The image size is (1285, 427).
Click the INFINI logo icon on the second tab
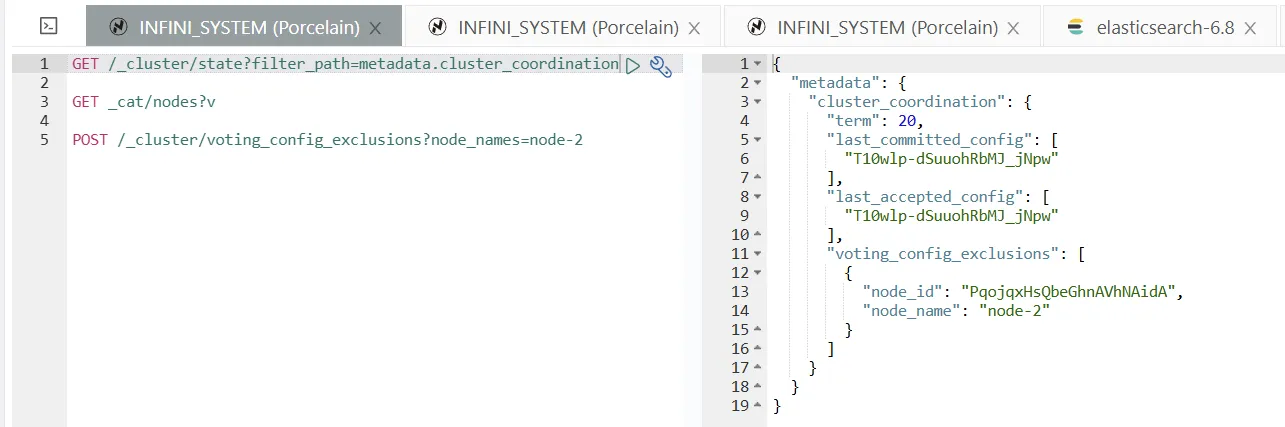438,28
